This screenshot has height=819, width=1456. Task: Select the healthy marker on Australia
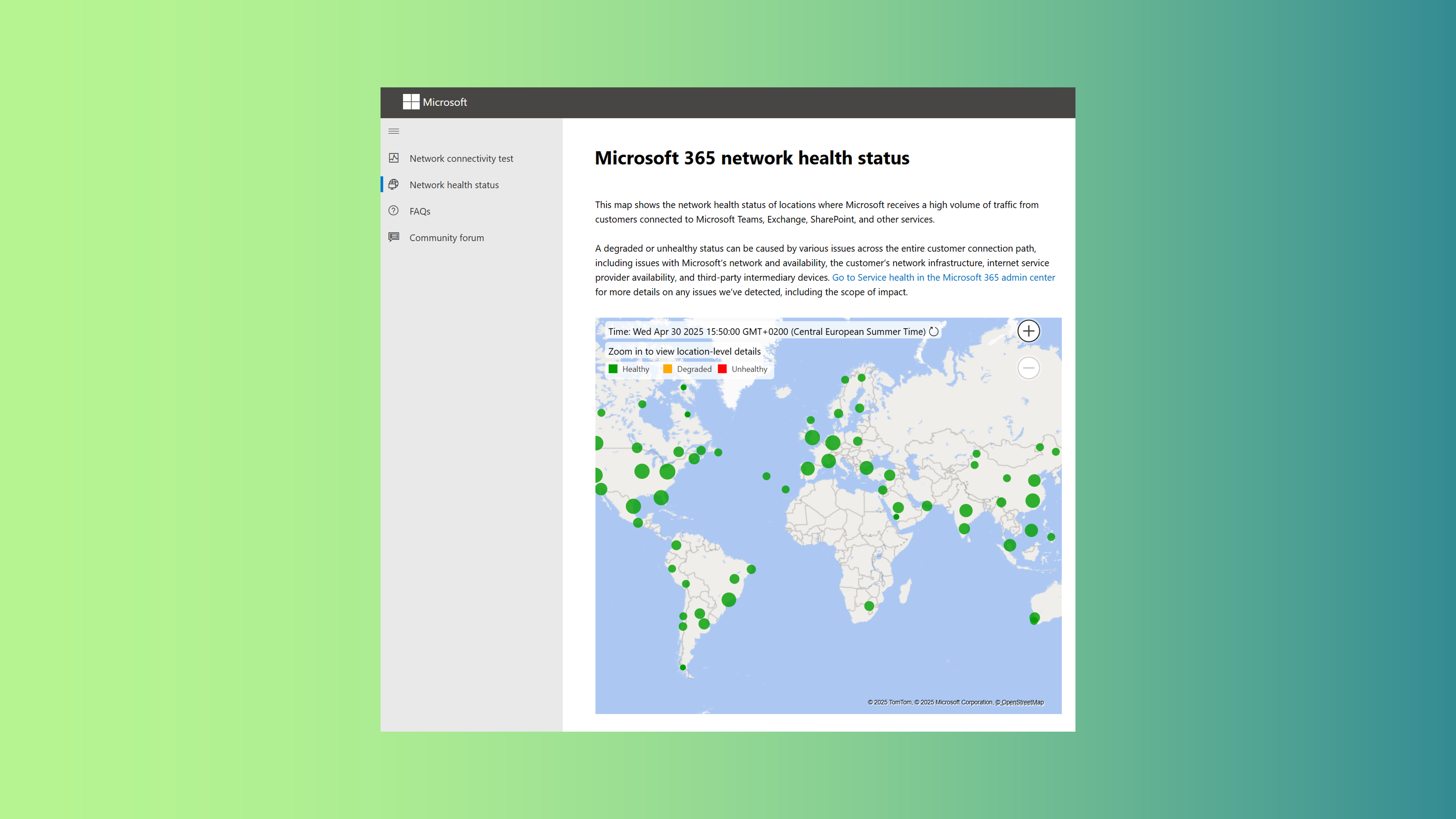(1034, 618)
